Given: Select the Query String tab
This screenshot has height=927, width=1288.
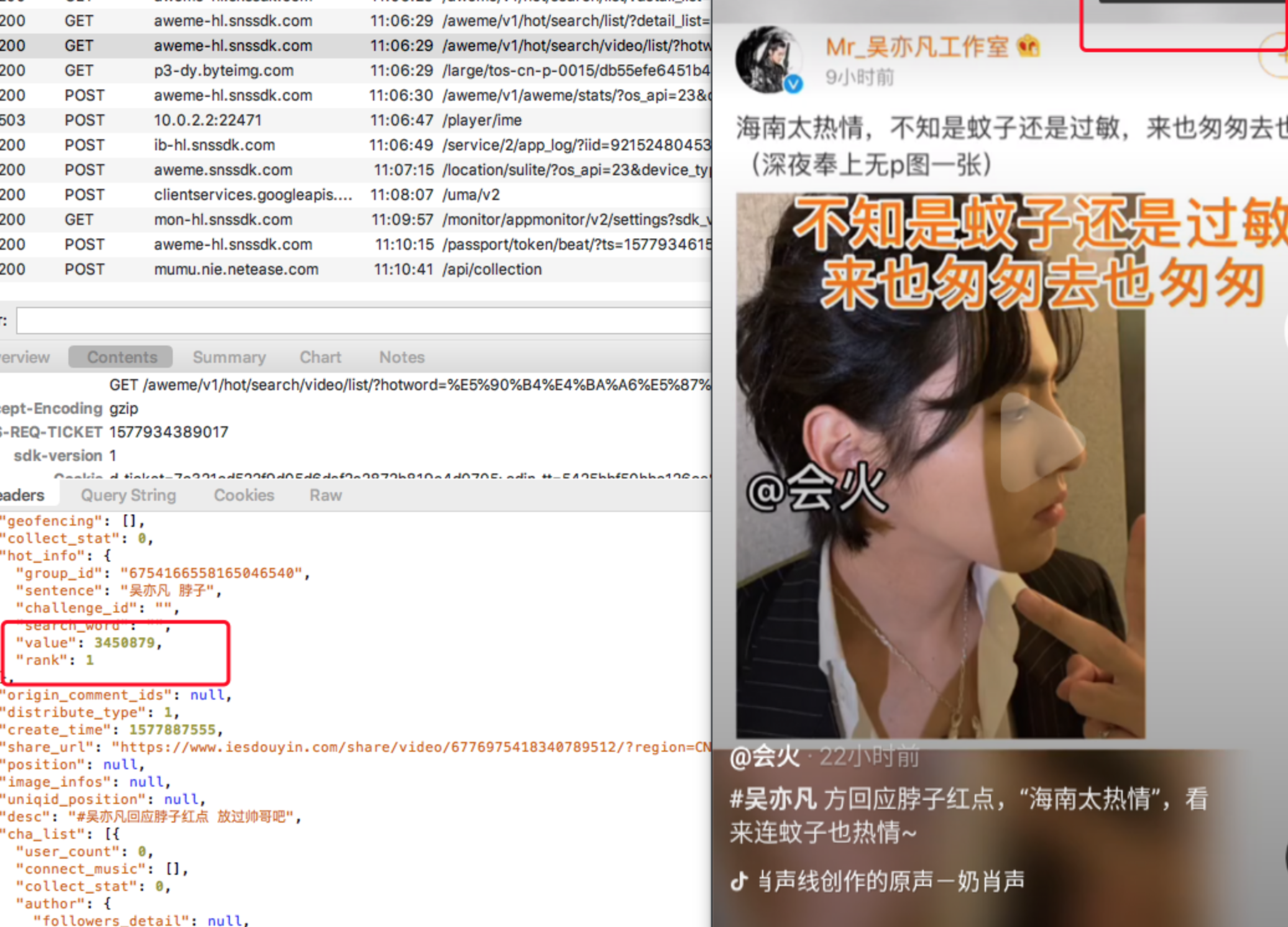Looking at the screenshot, I should point(128,495).
